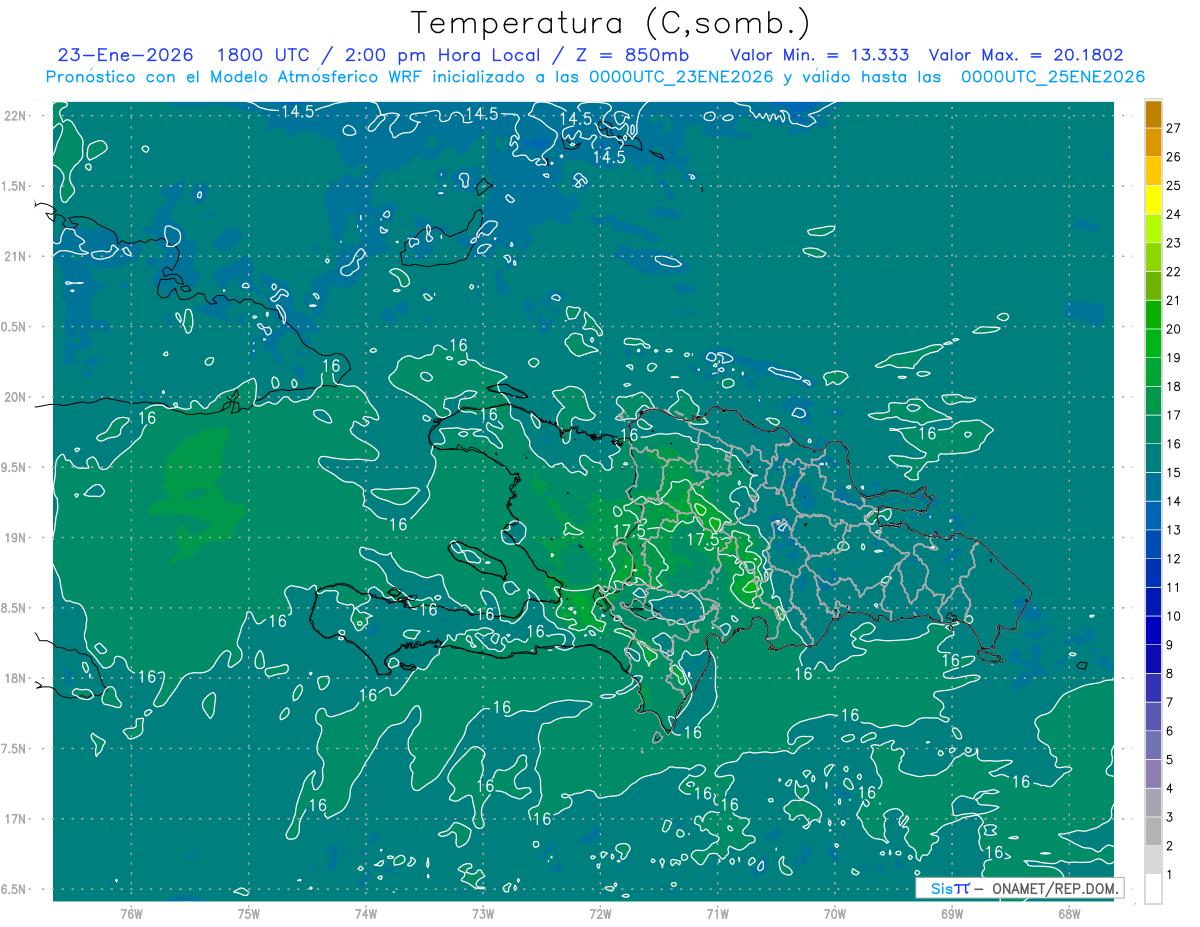The height and width of the screenshot is (927, 1200).
Task: Select the 'Valor Min. = 13.333' readout
Action: [x=819, y=55]
